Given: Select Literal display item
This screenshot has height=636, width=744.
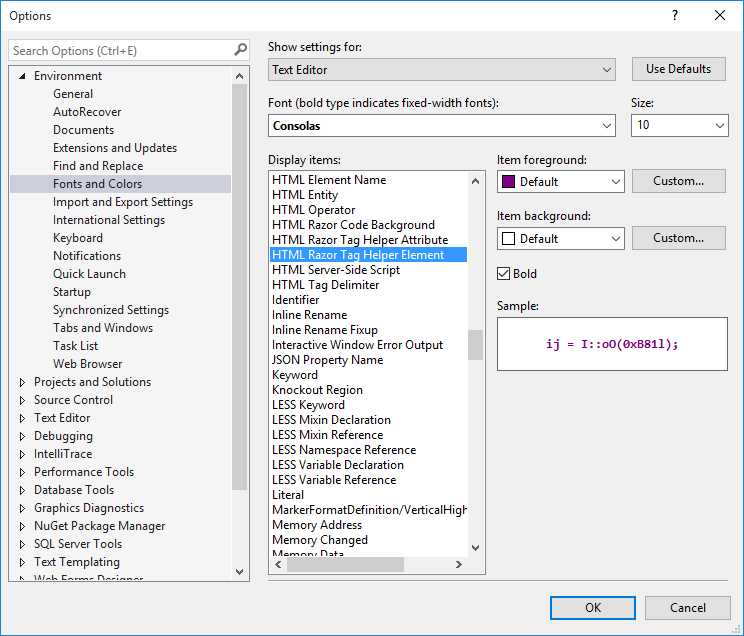Looking at the screenshot, I should pos(288,495).
